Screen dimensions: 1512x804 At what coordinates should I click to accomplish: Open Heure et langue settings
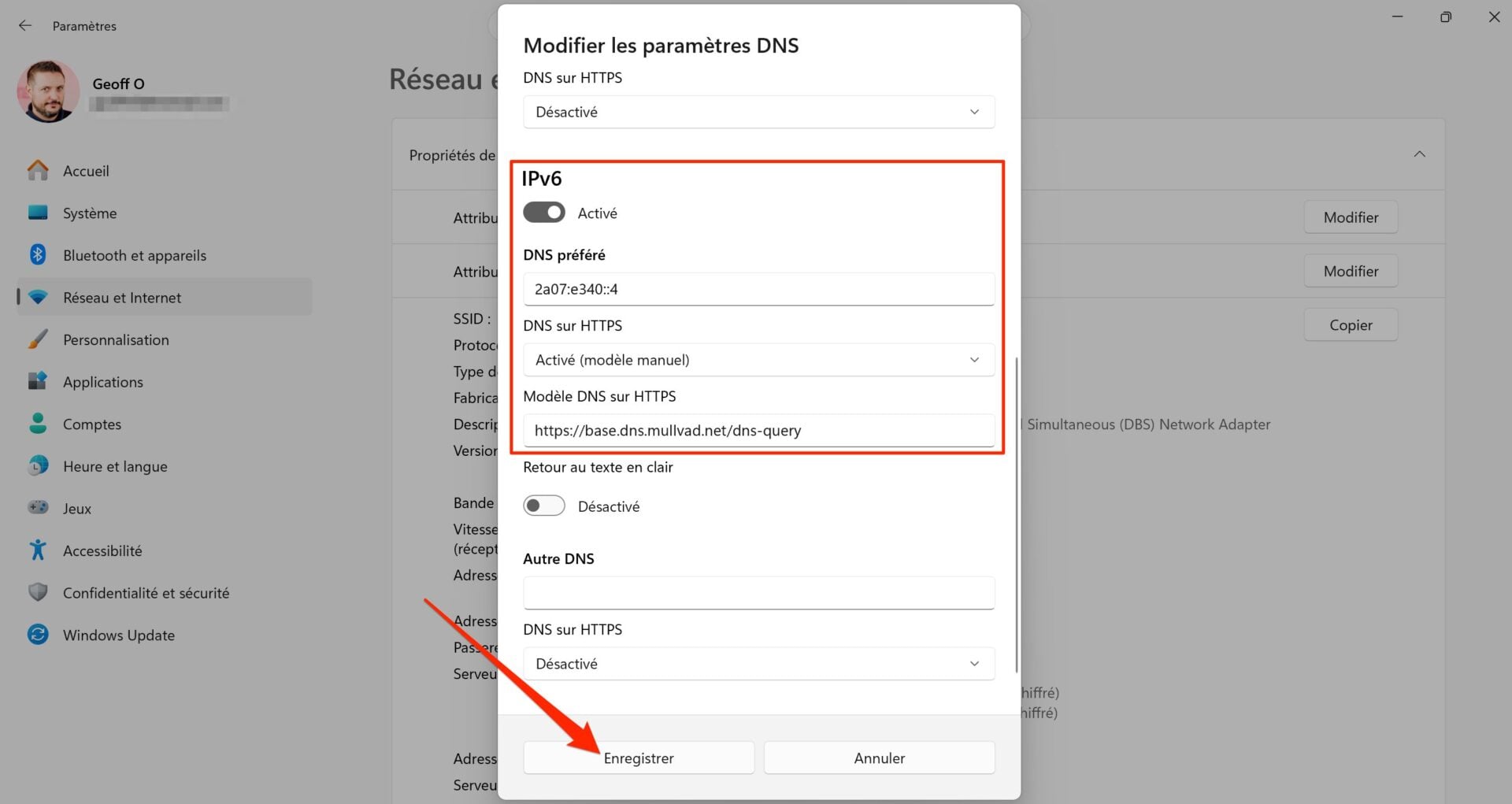click(115, 466)
